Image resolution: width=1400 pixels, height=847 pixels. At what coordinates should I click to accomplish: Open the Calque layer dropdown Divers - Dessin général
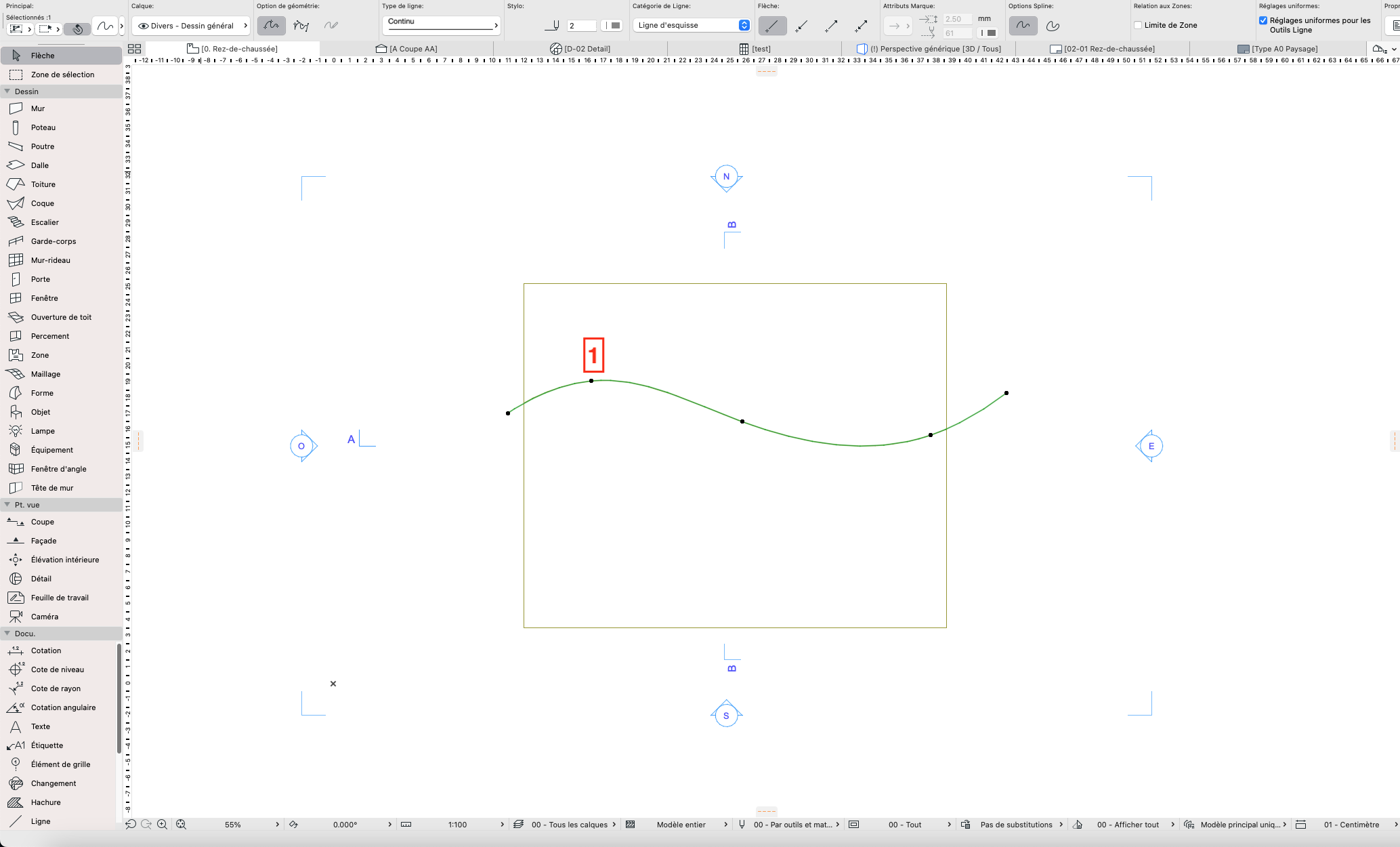tap(191, 26)
